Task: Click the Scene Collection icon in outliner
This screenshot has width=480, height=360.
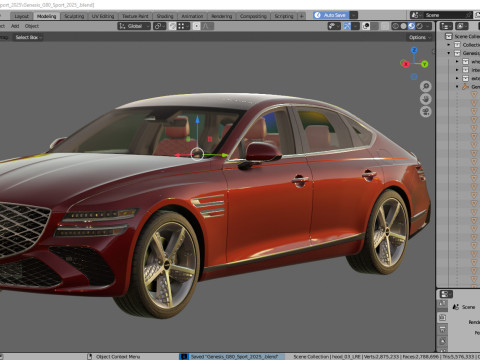Action: point(449,36)
